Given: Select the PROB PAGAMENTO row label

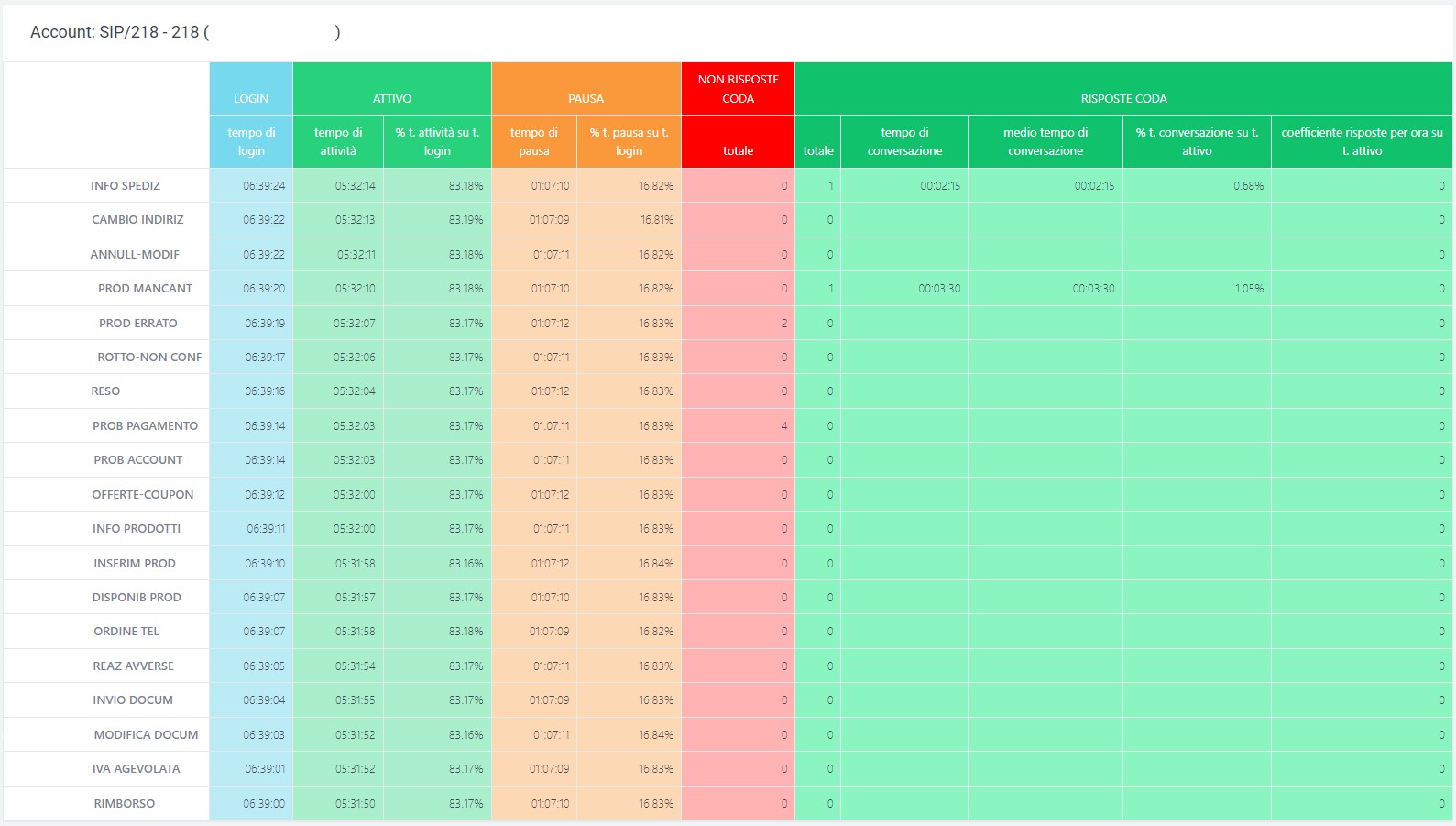Looking at the screenshot, I should coord(145,425).
